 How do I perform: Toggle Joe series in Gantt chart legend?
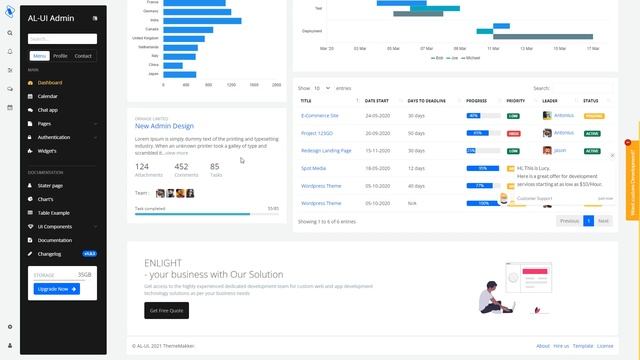(x=452, y=58)
